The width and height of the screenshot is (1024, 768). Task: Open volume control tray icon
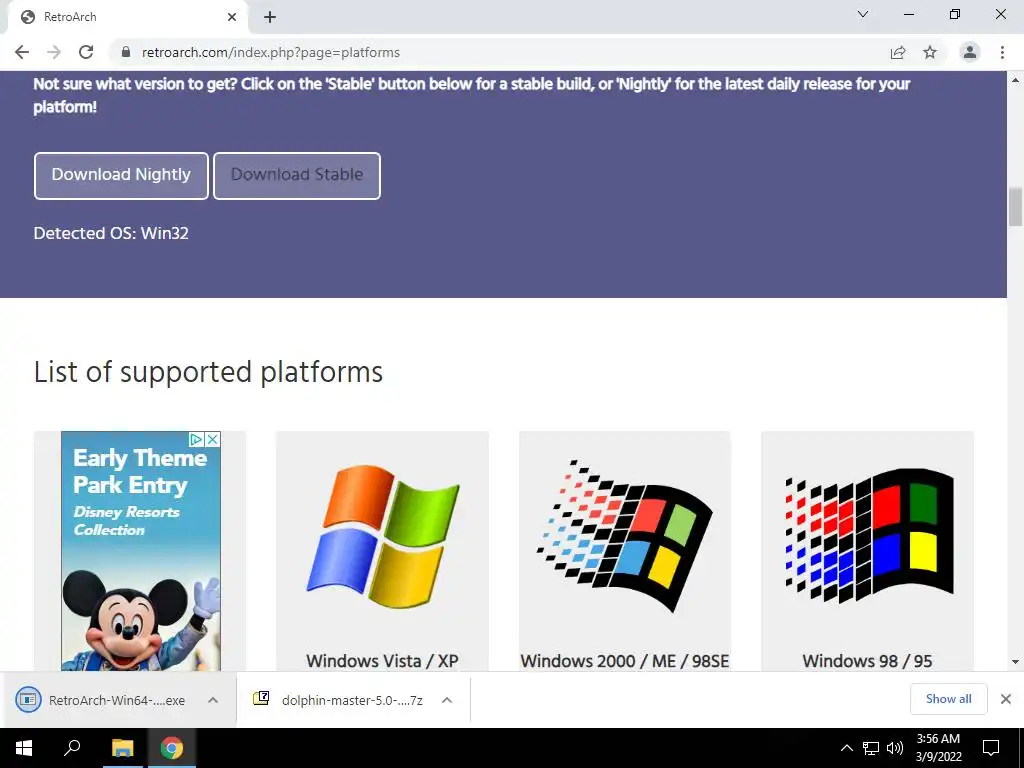(895, 748)
